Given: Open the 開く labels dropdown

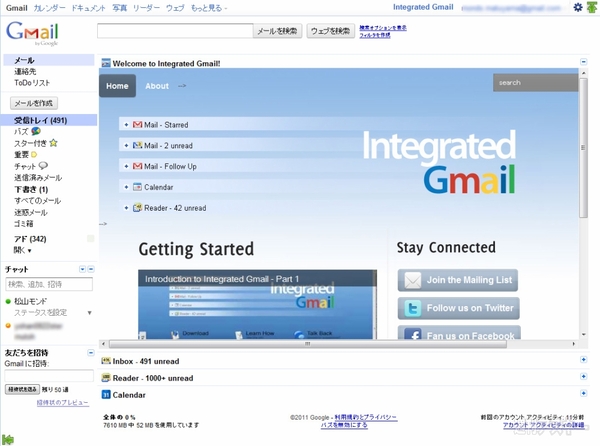Looking at the screenshot, I should point(23,251).
